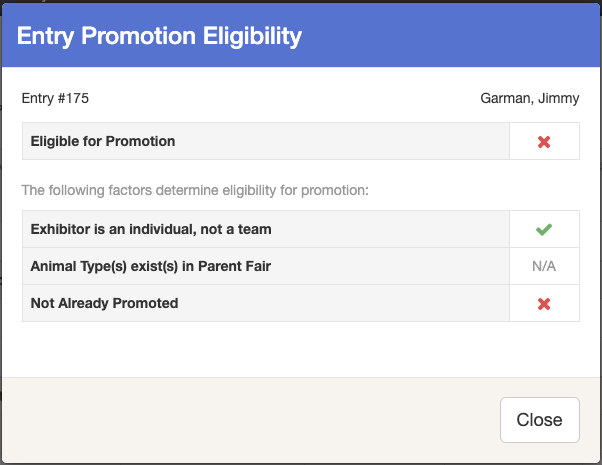Select the Not Already Promoted label

(x=105, y=302)
